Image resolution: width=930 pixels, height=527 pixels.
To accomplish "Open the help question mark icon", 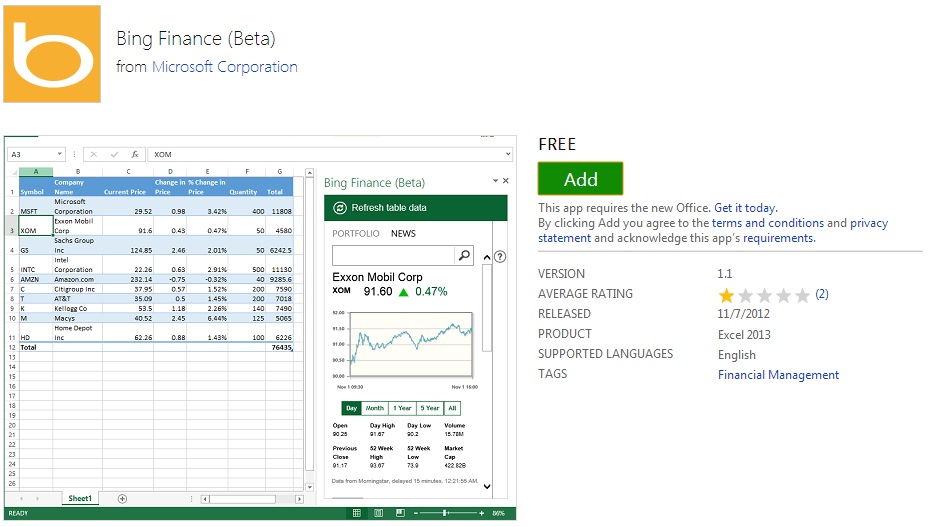I will click(x=500, y=257).
